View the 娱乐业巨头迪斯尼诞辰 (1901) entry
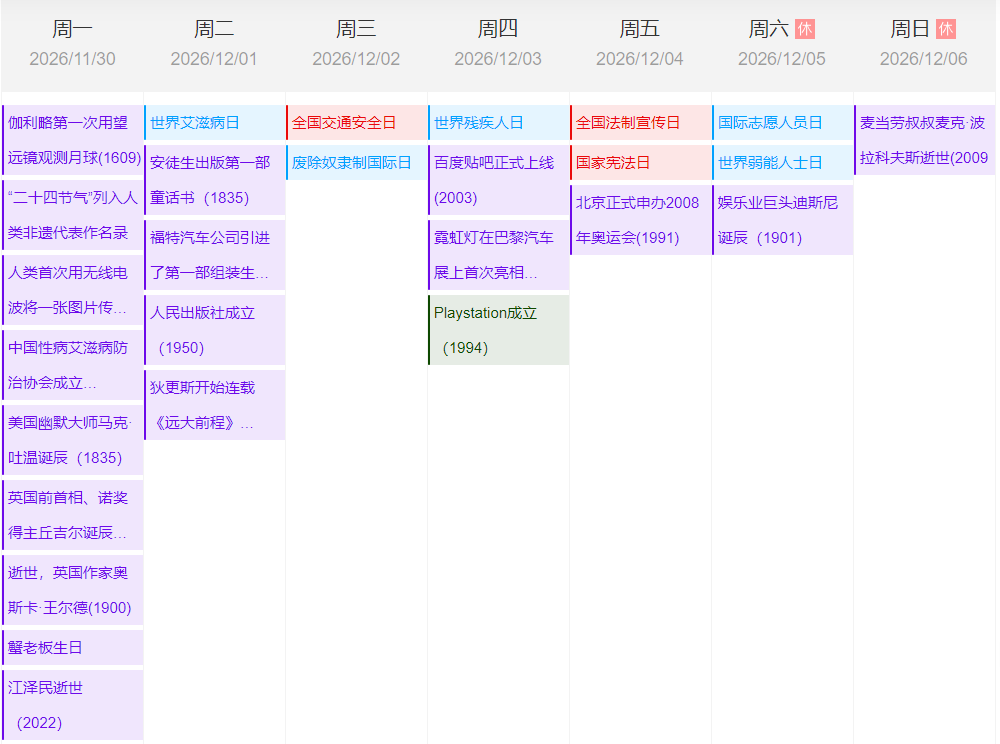 click(783, 220)
